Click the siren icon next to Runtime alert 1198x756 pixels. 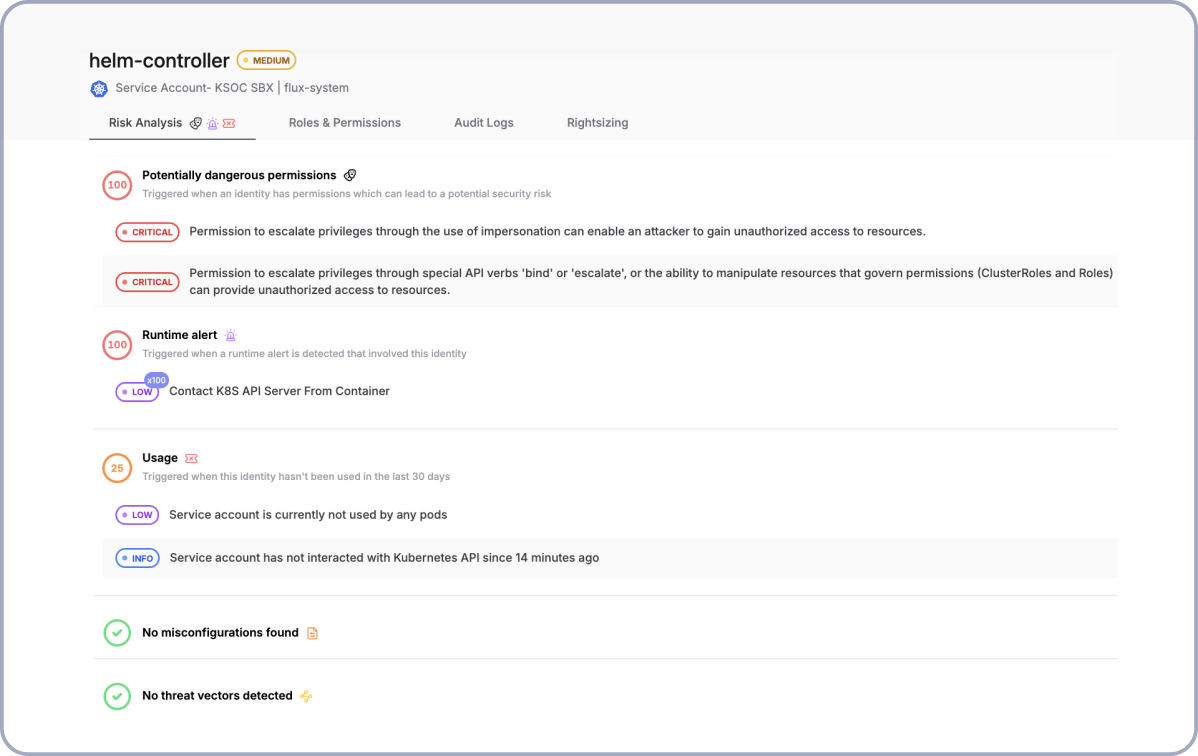pos(231,336)
